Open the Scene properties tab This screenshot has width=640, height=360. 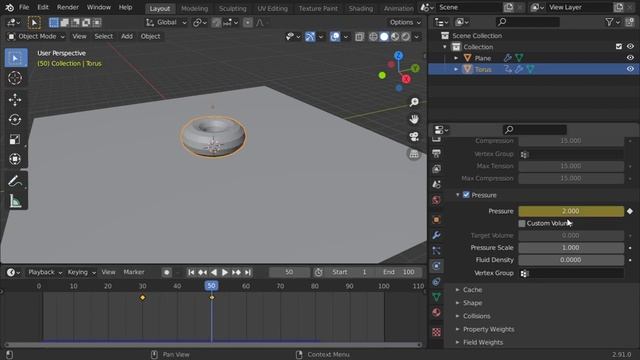tap(436, 184)
